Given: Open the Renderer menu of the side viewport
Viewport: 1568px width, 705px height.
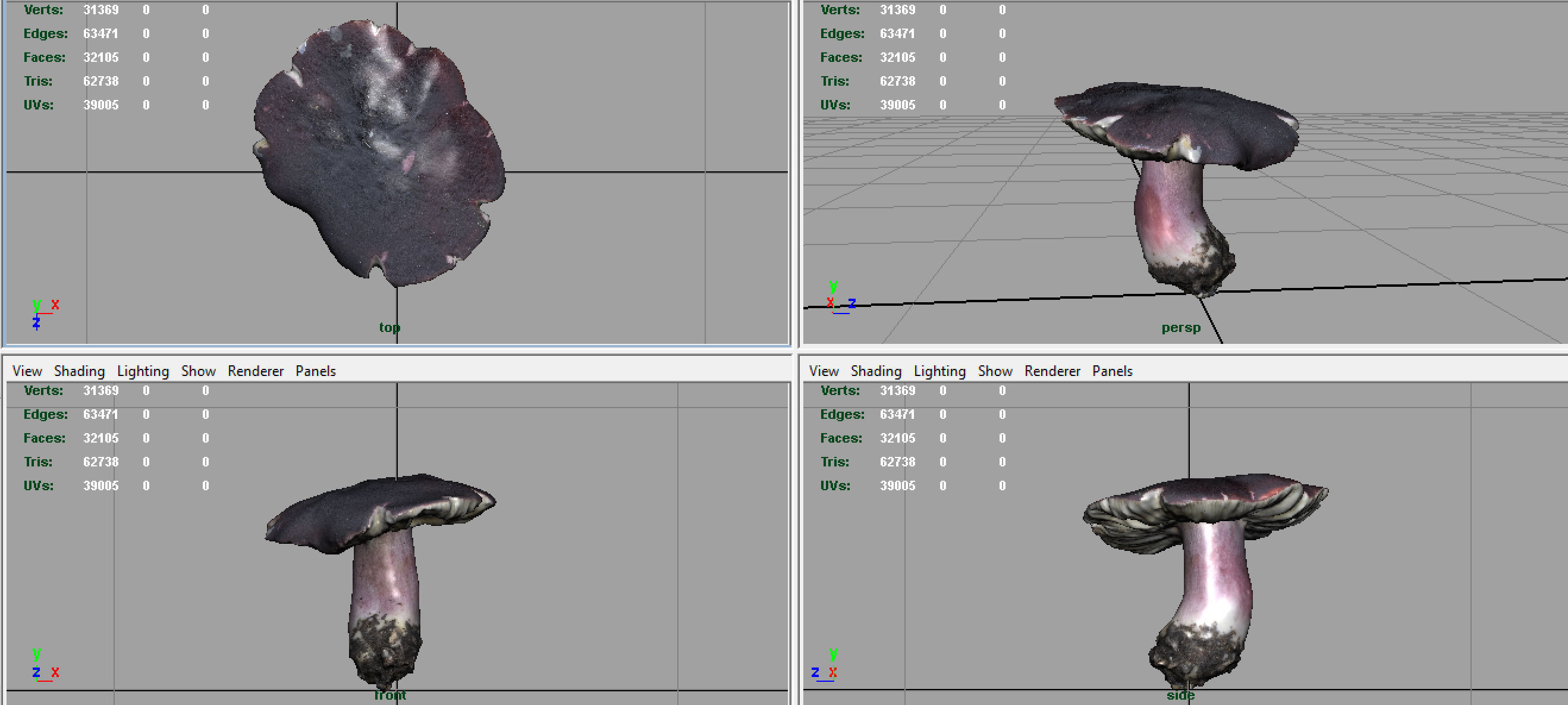Looking at the screenshot, I should (1052, 371).
